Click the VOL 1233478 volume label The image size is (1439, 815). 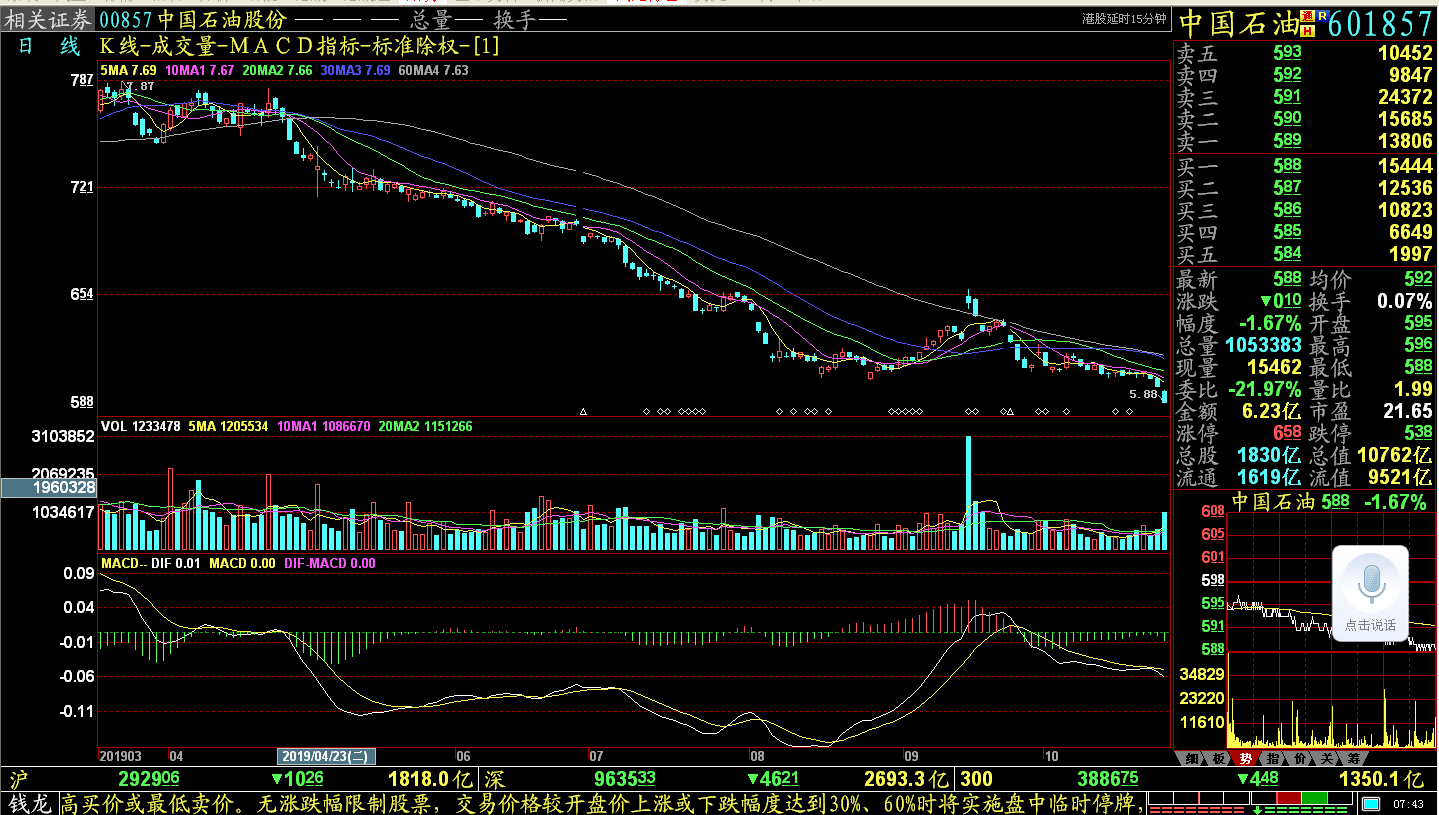[x=141, y=426]
